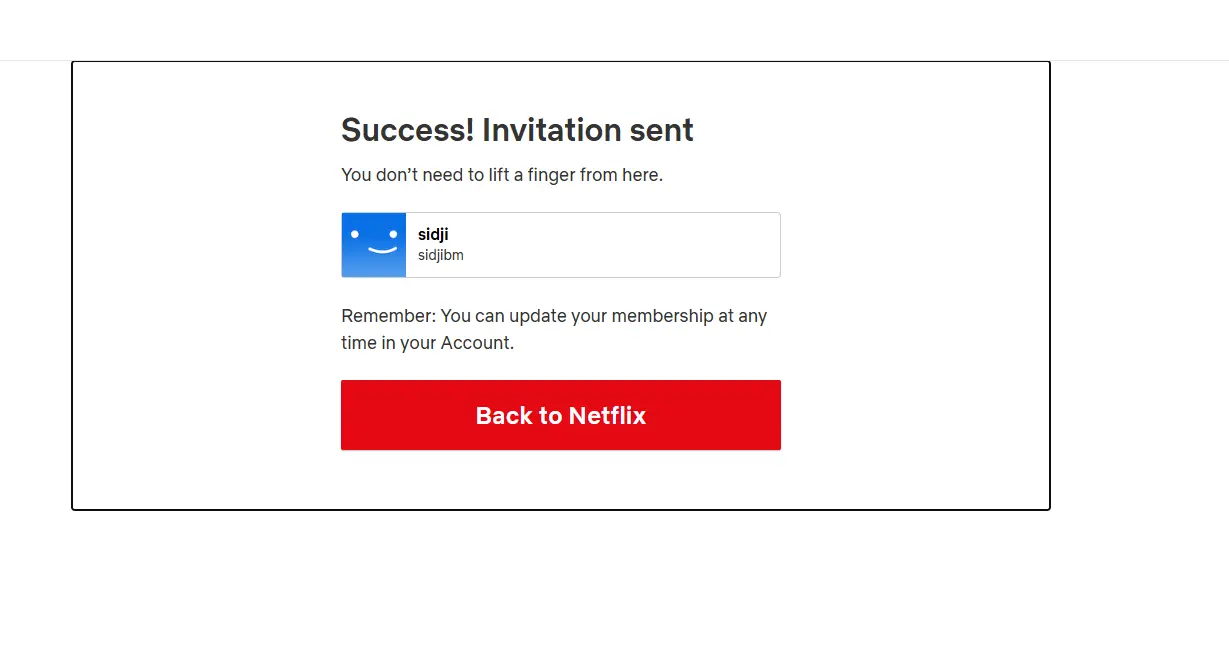Click the word Netflix on red button
The width and height of the screenshot is (1229, 666).
(607, 415)
